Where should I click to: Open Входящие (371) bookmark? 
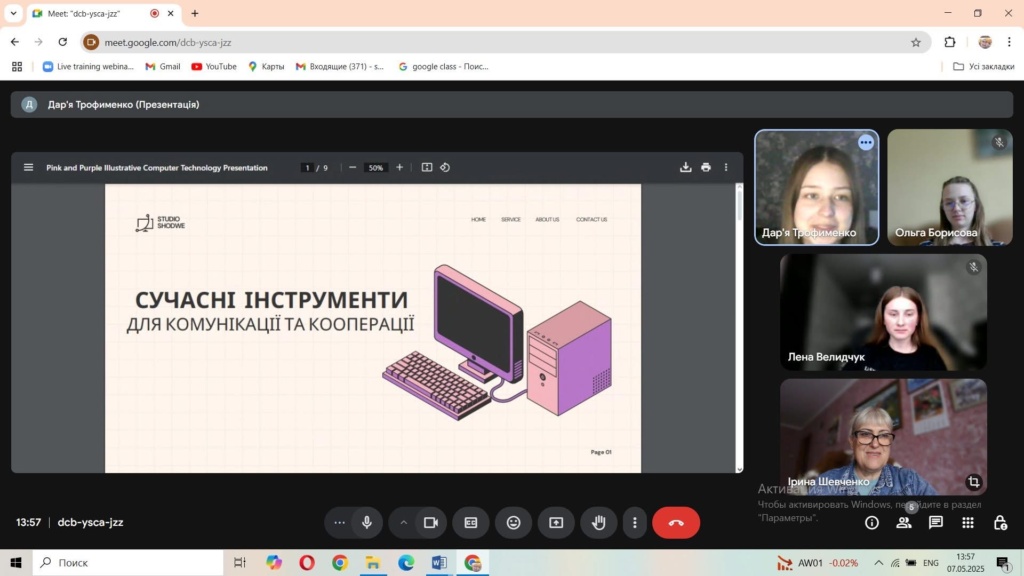tap(340, 67)
